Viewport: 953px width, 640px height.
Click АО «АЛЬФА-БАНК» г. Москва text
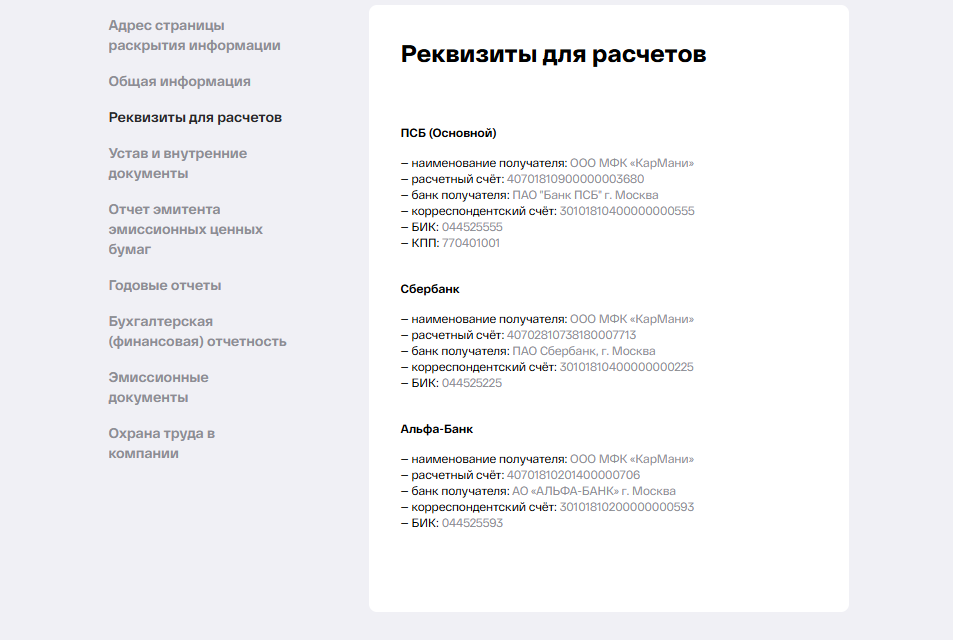point(594,491)
